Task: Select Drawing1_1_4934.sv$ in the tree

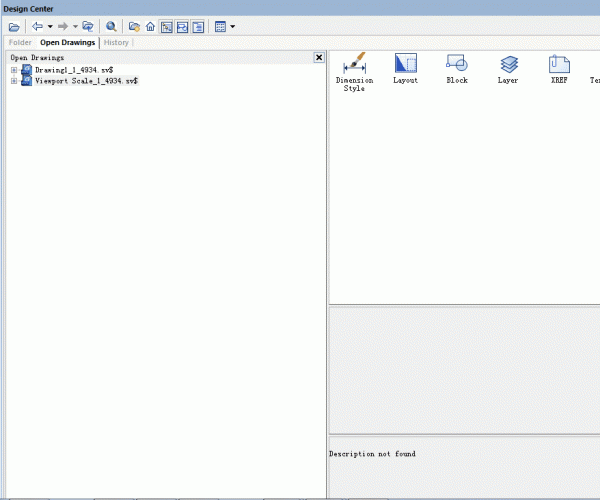Action: (74, 70)
